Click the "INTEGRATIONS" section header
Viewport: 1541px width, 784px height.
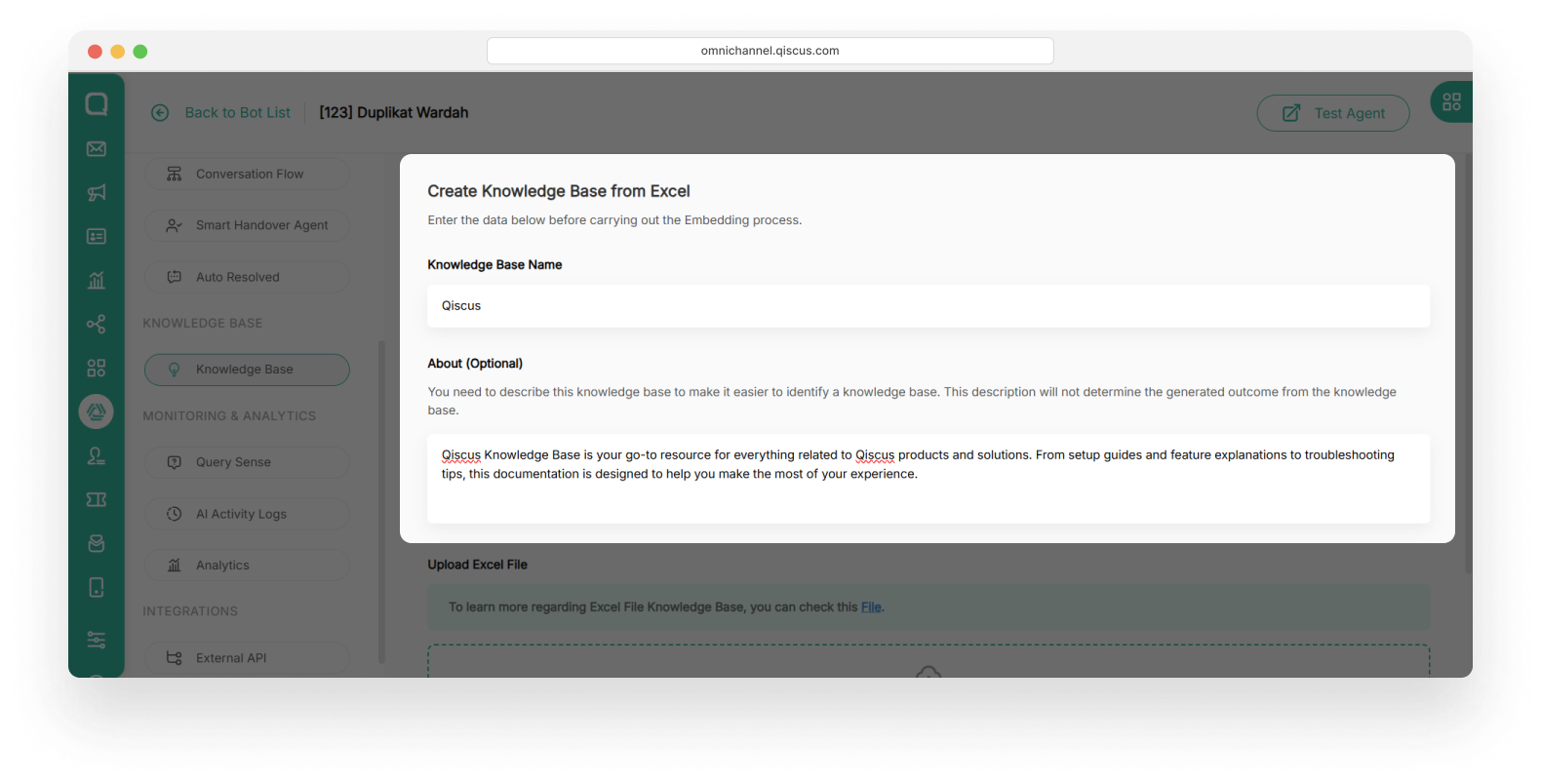pos(190,611)
